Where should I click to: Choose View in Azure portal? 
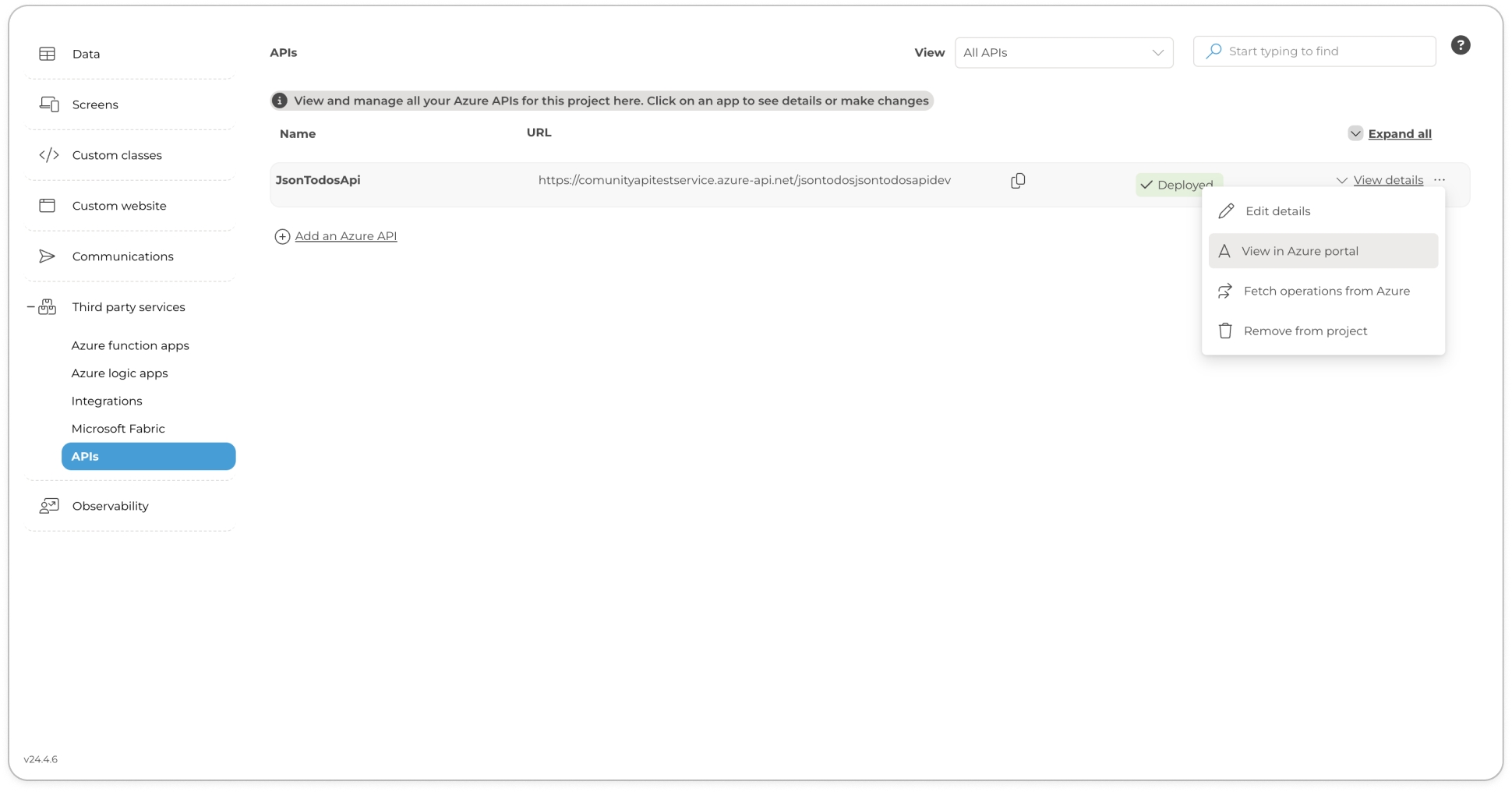pos(1299,251)
